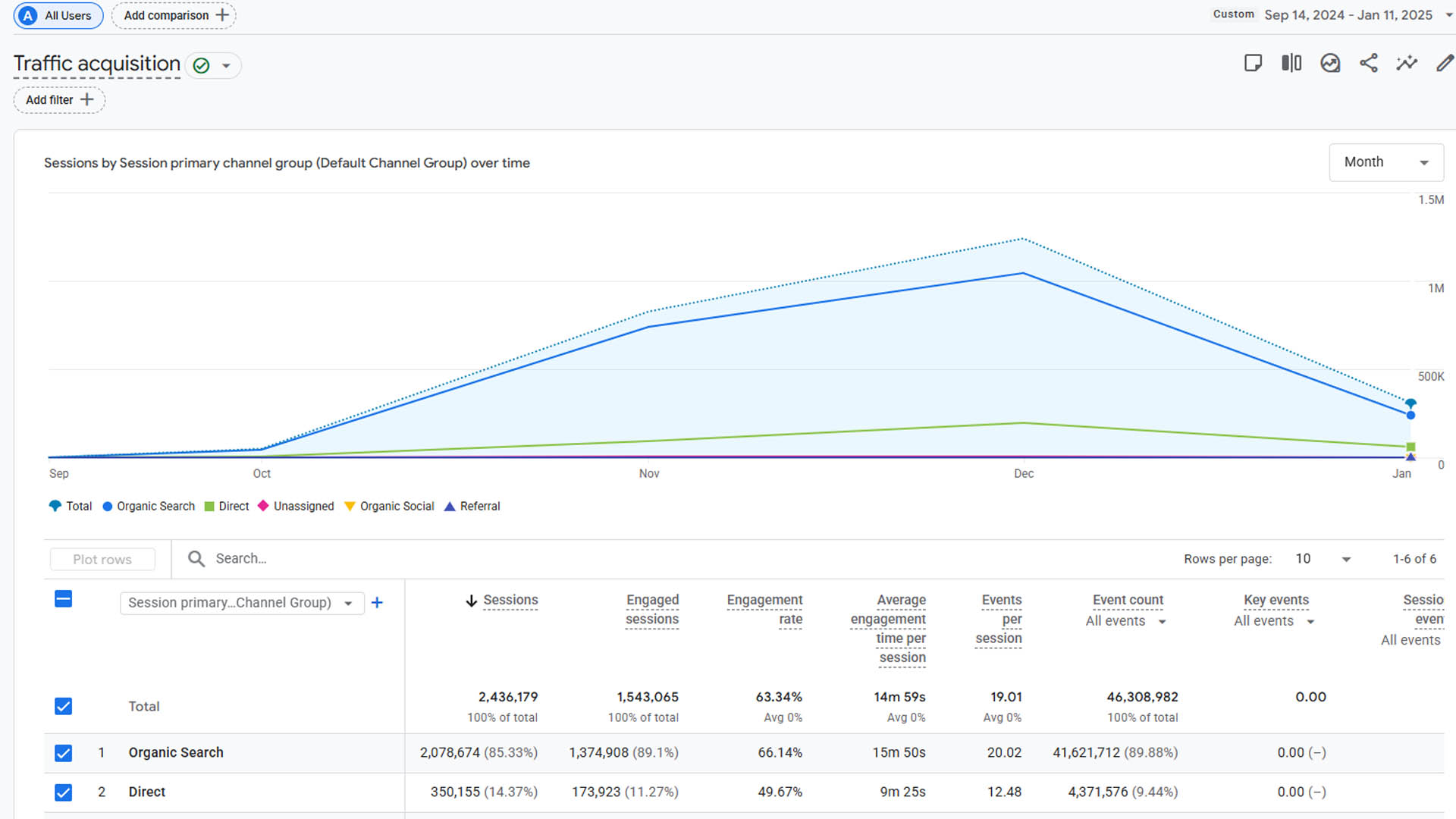Click the Organic Search data point at Jan
The width and height of the screenshot is (1456, 819).
(1410, 415)
